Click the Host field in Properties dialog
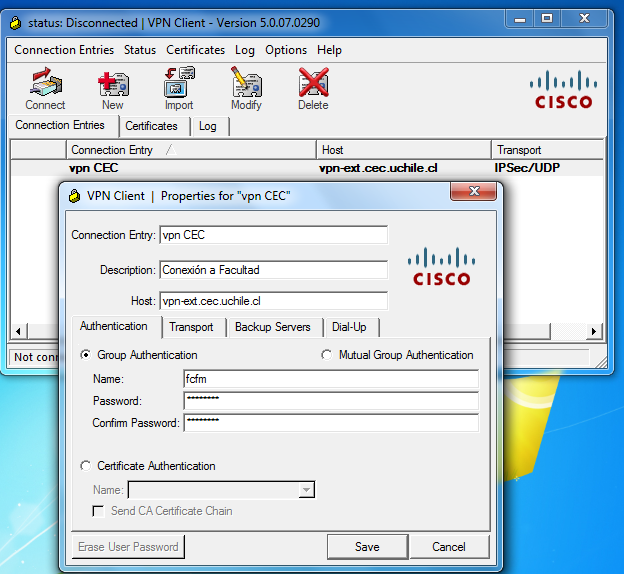 tap(273, 301)
